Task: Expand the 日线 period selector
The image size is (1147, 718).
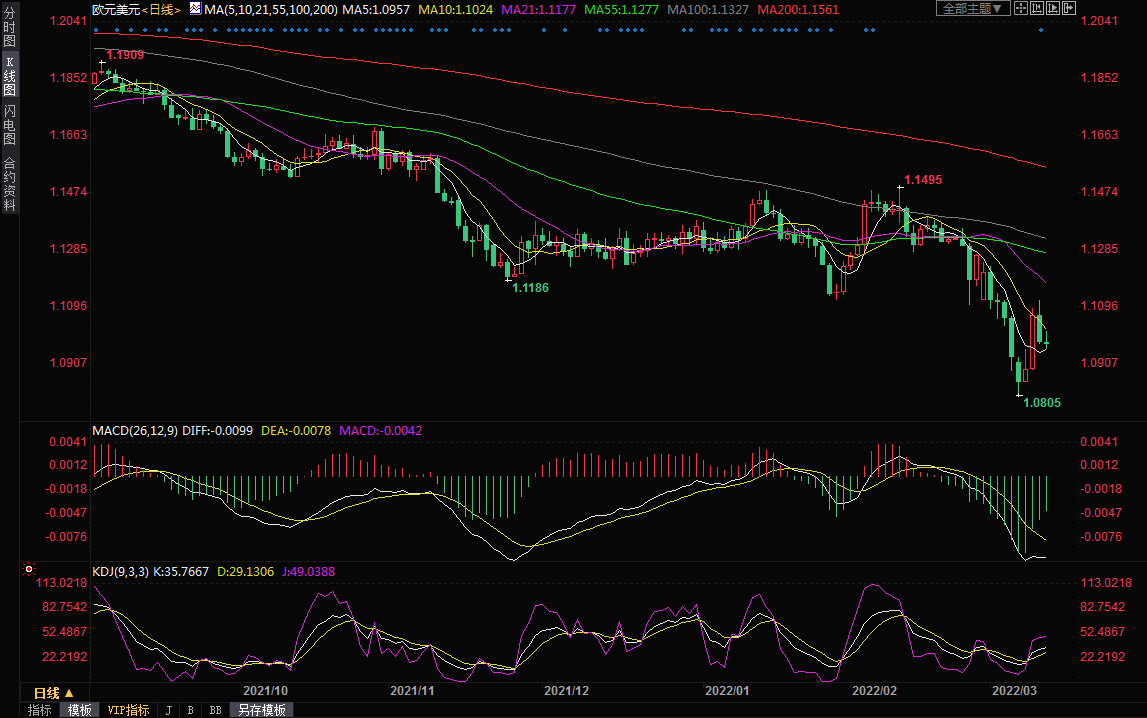Action: click(x=54, y=692)
